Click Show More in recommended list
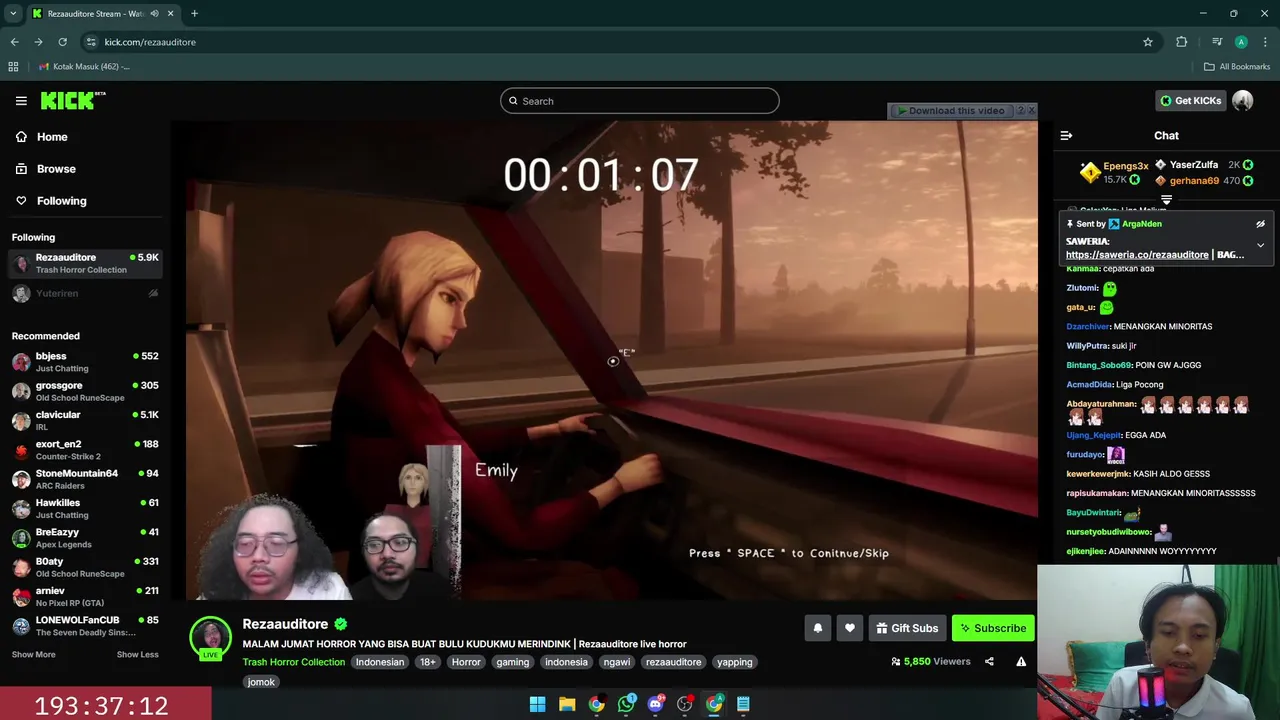 [x=33, y=655]
